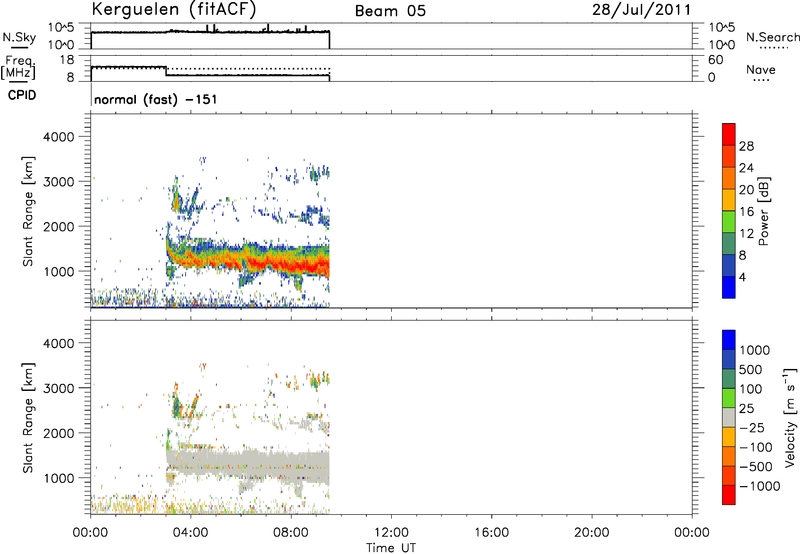Screen dimensions: 800x554
Task: Click the "Kerguelen (fitACF)" plot title
Action: [x=173, y=10]
